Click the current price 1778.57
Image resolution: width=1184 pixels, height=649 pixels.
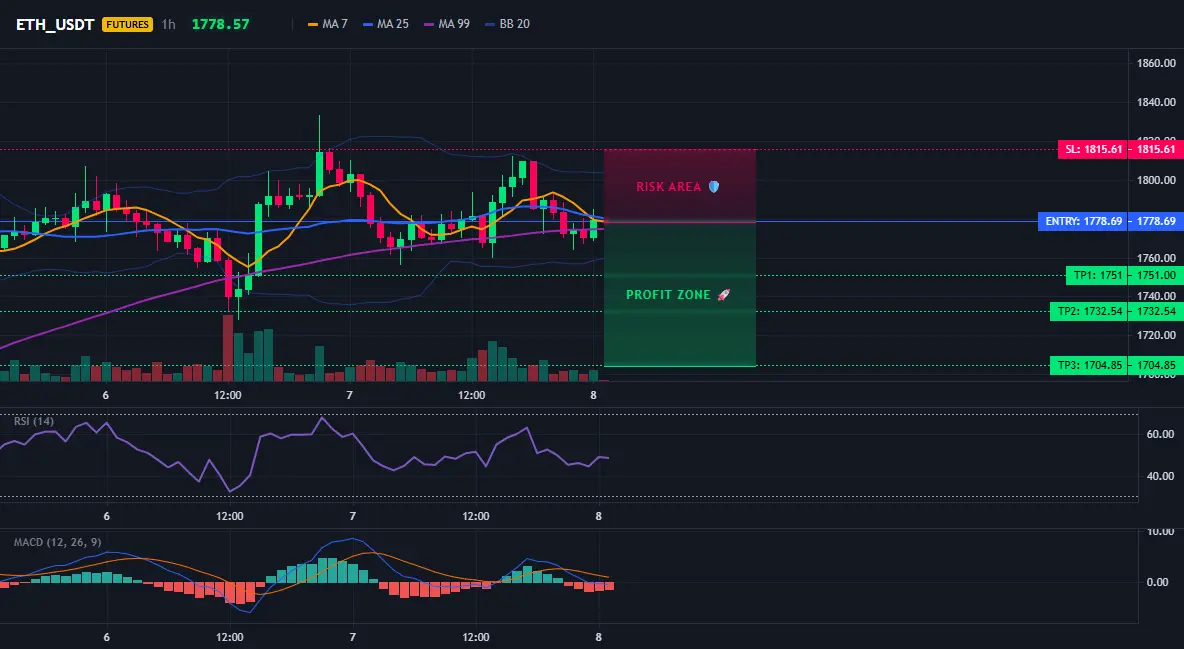(220, 24)
